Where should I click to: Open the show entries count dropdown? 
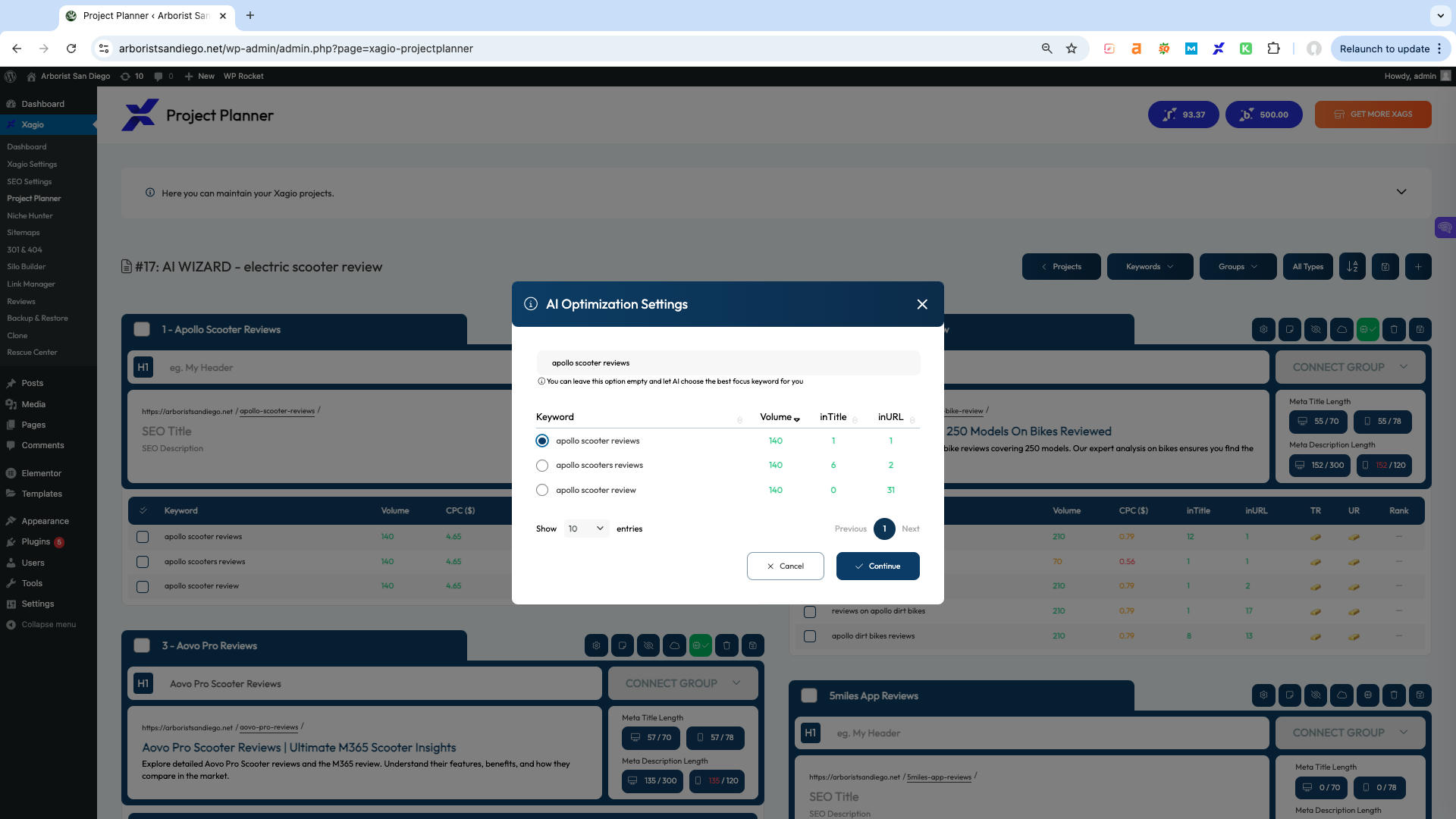click(586, 529)
